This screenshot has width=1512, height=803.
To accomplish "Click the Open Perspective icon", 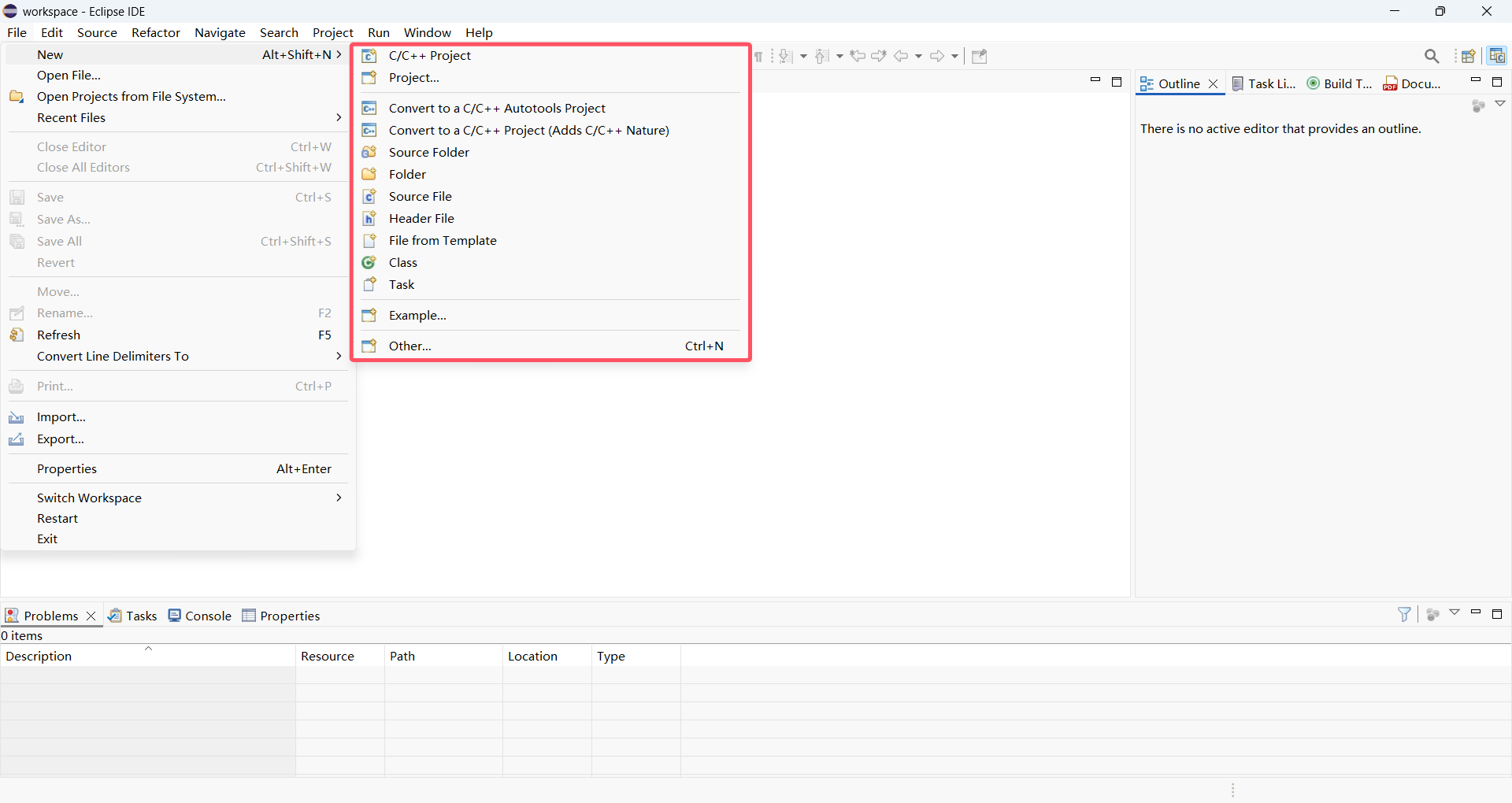I will coord(1468,56).
